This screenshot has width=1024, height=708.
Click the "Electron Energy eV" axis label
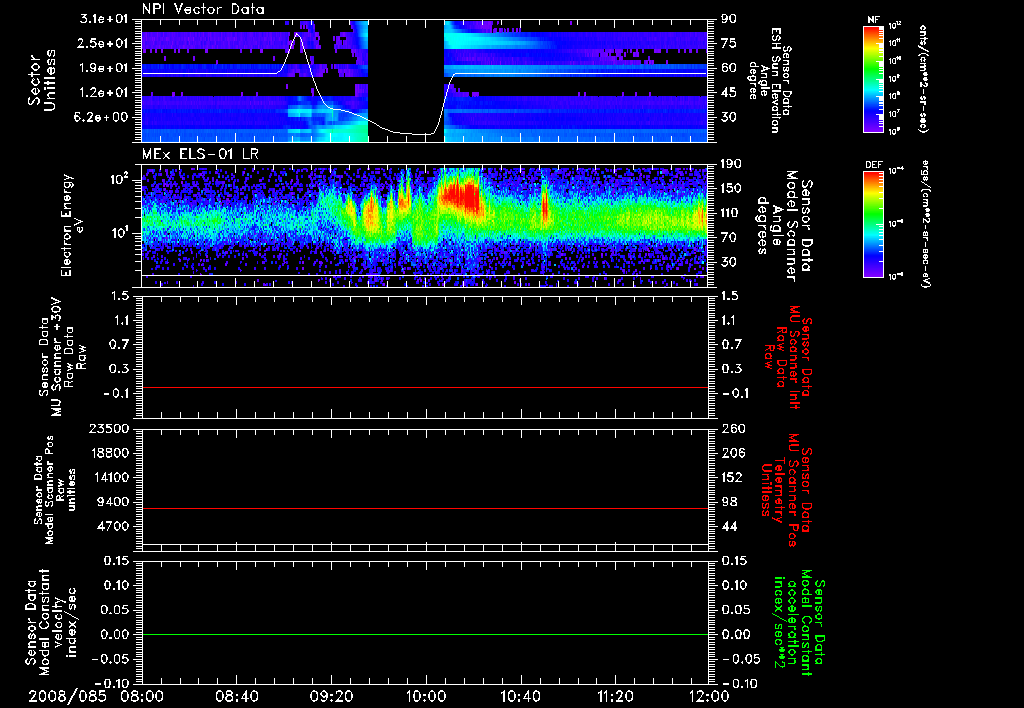click(x=72, y=225)
